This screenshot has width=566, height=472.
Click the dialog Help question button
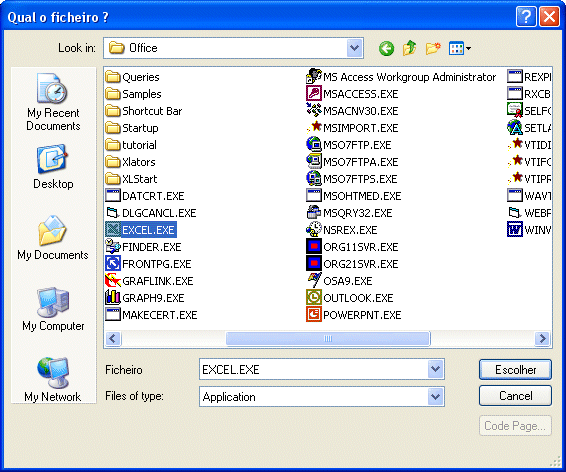pyautogui.click(x=526, y=17)
